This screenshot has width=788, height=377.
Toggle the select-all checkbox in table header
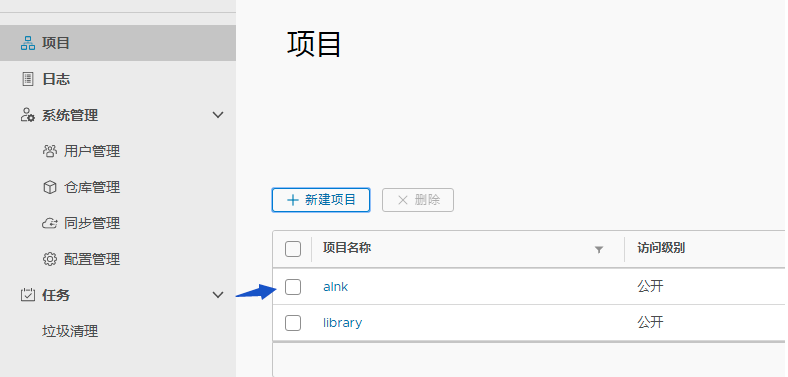point(293,249)
